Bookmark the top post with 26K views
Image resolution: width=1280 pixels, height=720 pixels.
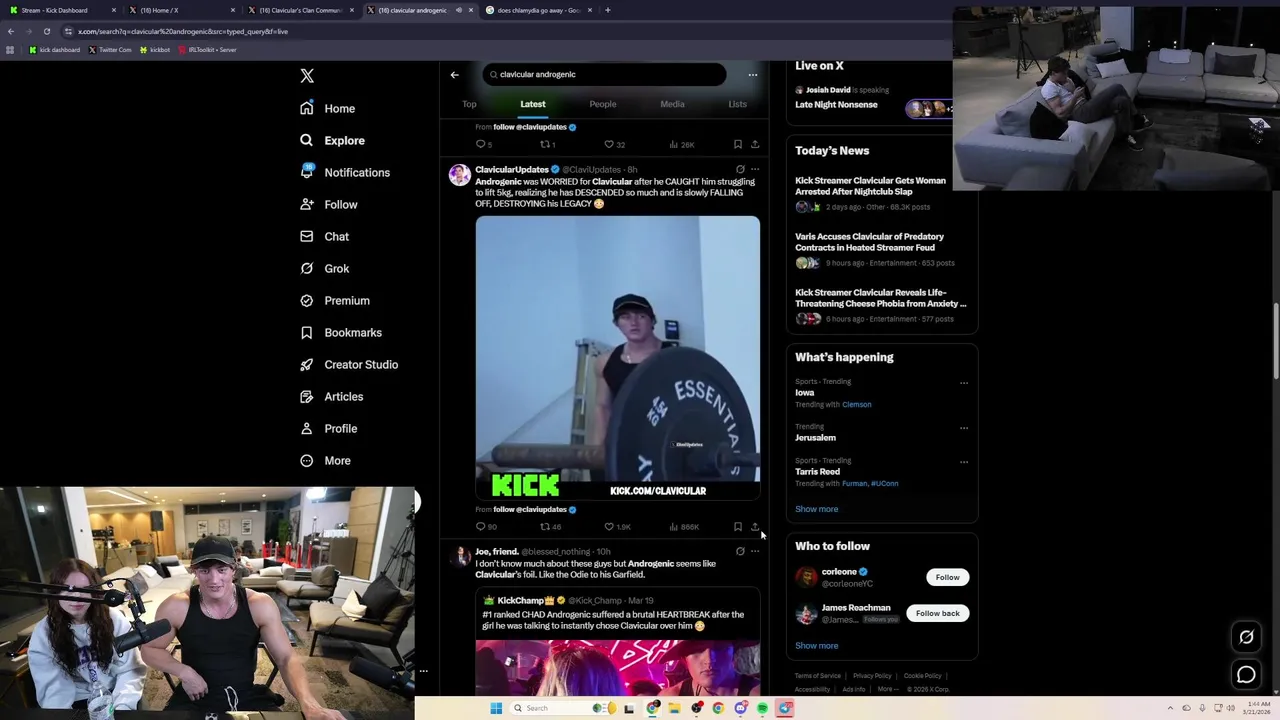(738, 145)
